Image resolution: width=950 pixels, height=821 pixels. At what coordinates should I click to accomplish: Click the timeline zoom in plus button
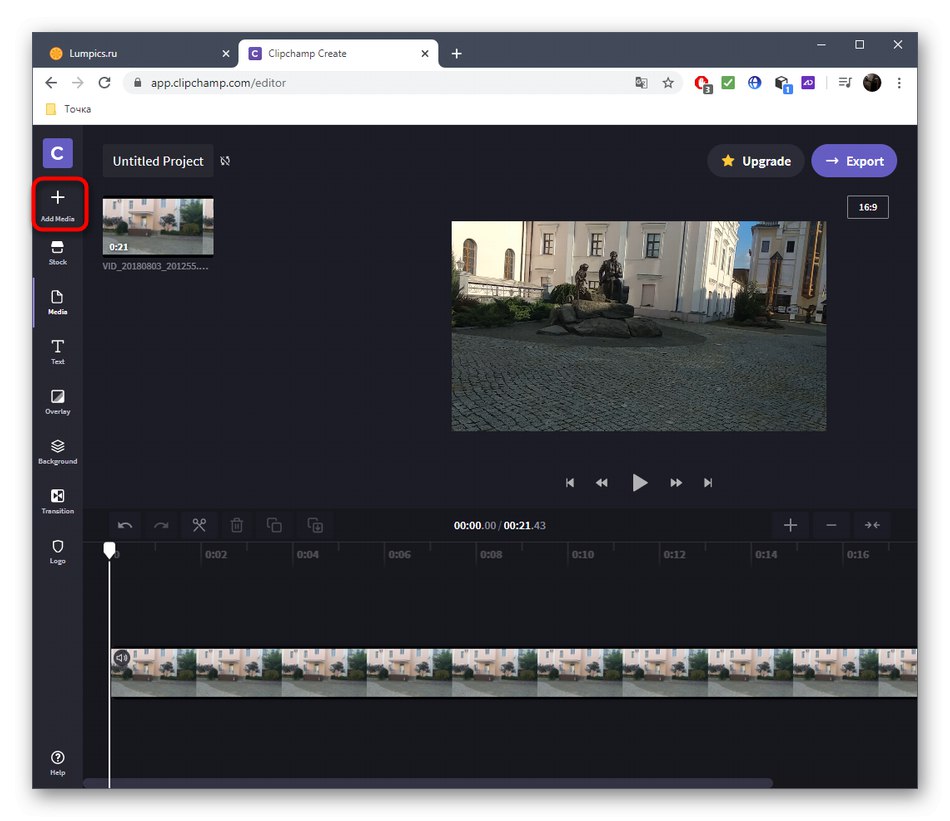pyautogui.click(x=790, y=525)
